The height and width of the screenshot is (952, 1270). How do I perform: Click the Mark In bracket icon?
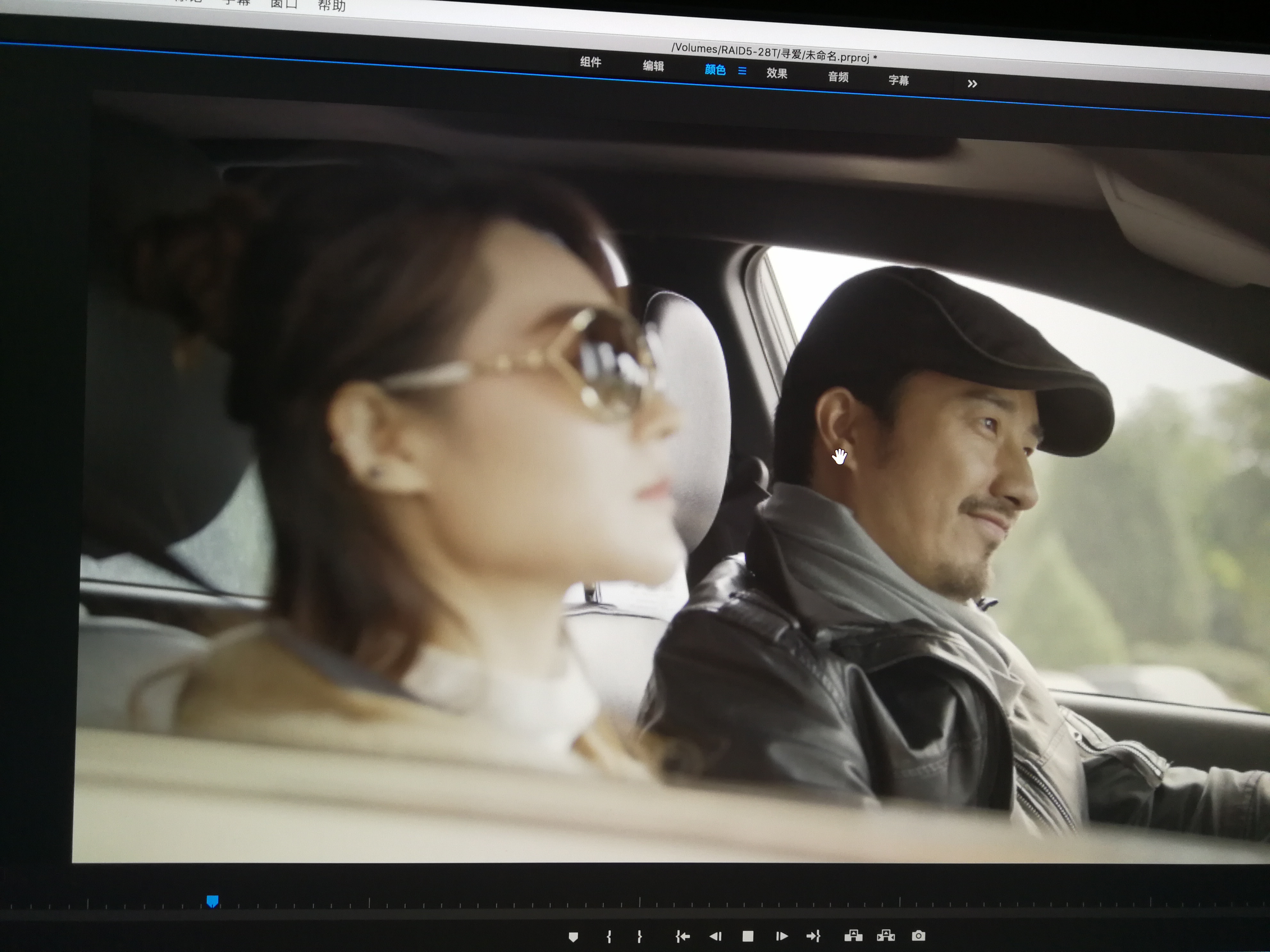coord(608,937)
